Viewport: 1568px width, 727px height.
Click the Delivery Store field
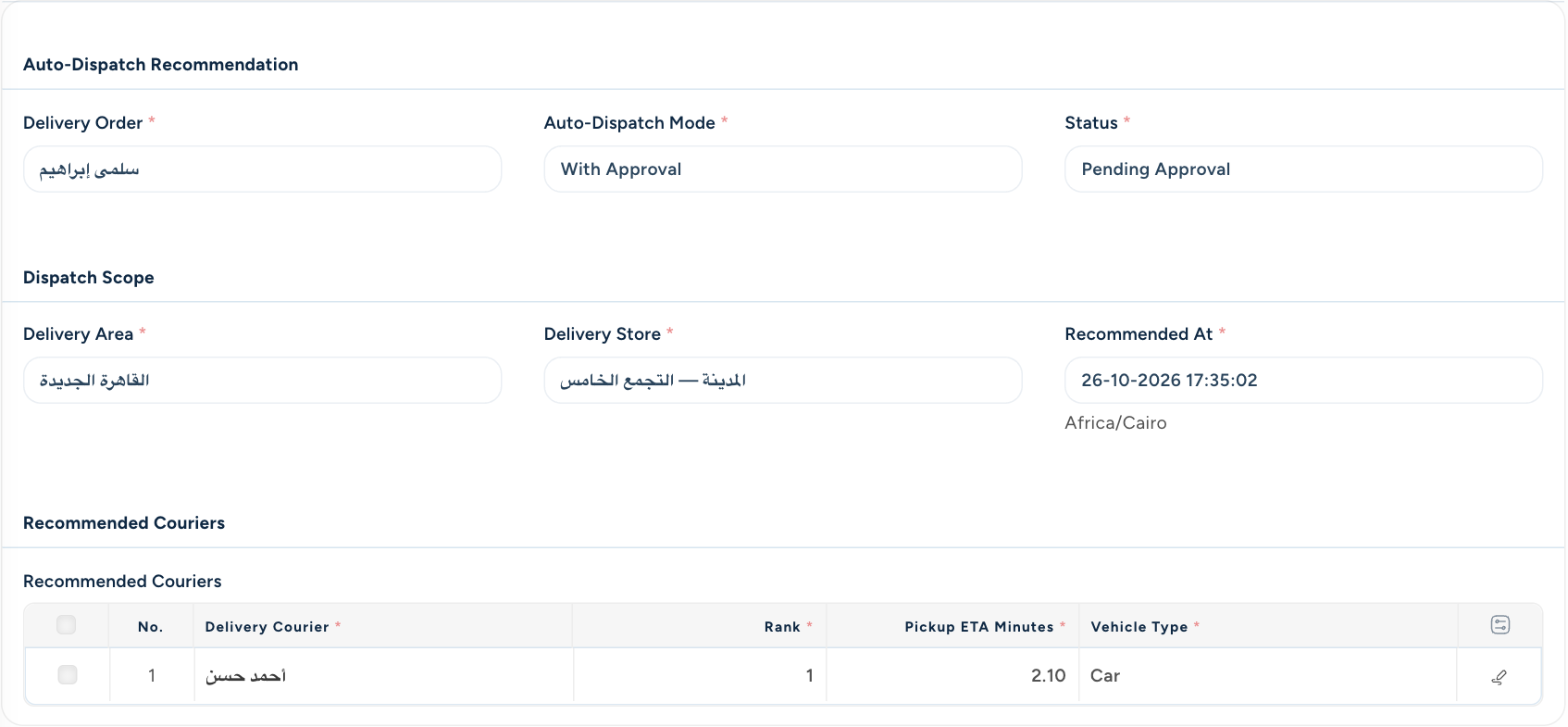point(783,381)
